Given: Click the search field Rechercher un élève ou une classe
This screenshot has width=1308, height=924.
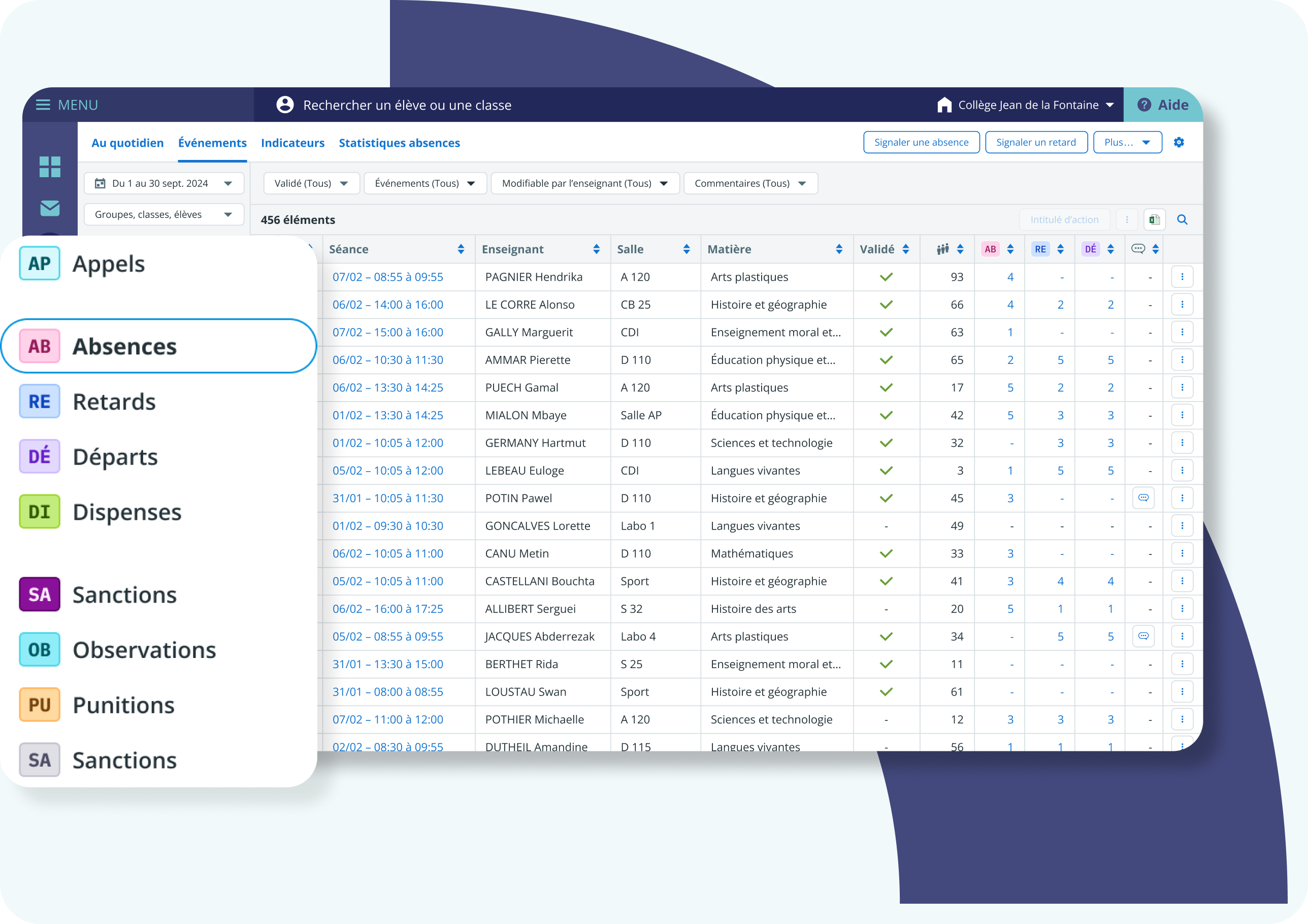Looking at the screenshot, I should click(407, 106).
